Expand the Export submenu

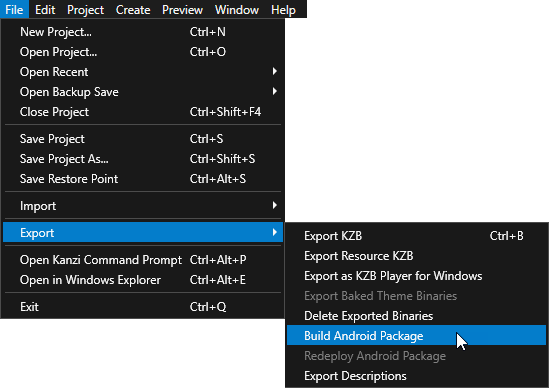pyautogui.click(x=143, y=233)
